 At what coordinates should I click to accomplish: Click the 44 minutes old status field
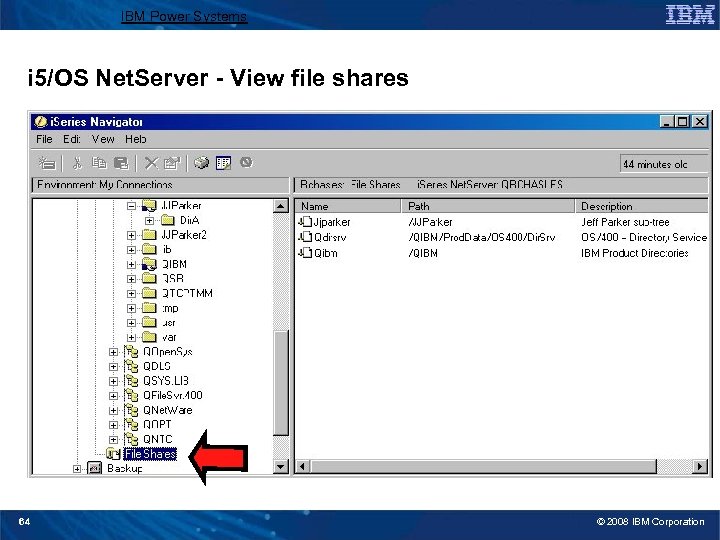tap(664, 164)
